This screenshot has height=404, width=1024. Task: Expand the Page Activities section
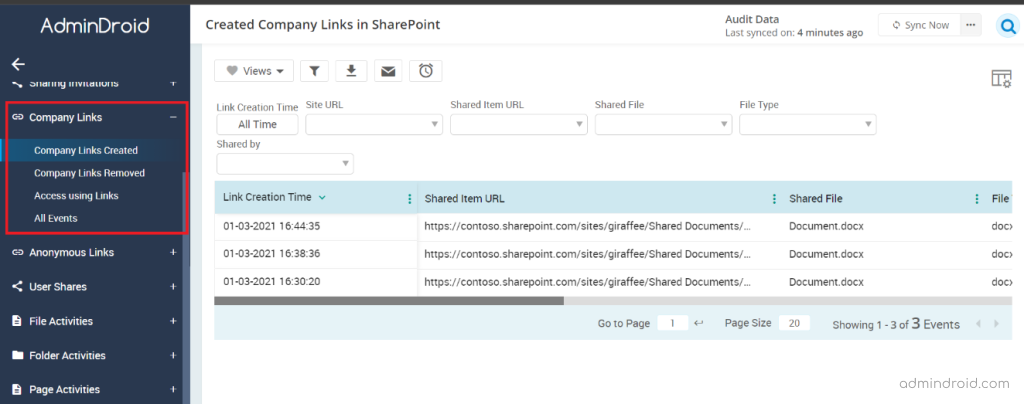pyautogui.click(x=173, y=390)
